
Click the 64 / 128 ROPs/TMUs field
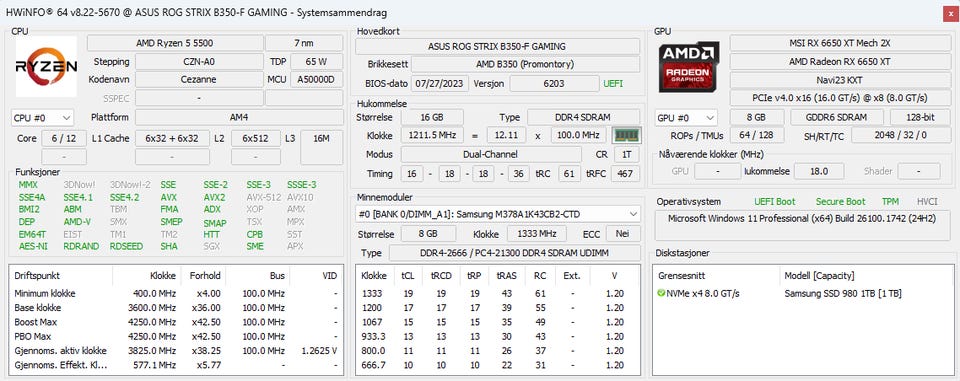756,135
